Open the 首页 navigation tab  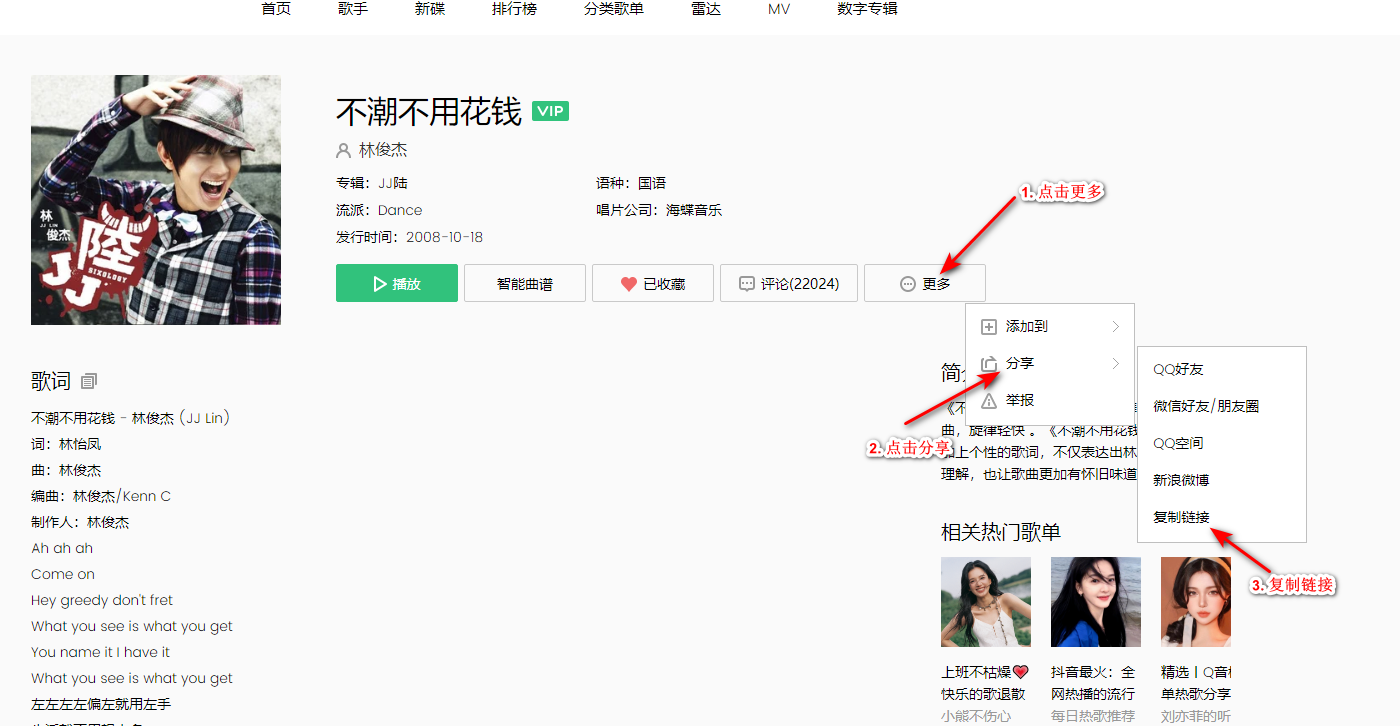[x=276, y=9]
